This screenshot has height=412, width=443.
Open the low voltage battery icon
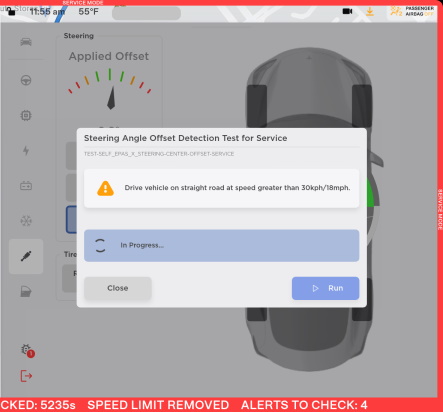coord(26,186)
